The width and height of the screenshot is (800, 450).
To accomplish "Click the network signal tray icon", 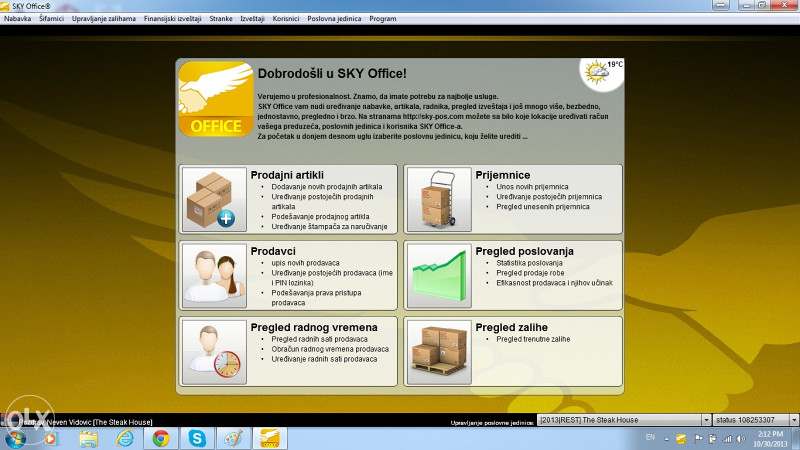I will coord(727,439).
